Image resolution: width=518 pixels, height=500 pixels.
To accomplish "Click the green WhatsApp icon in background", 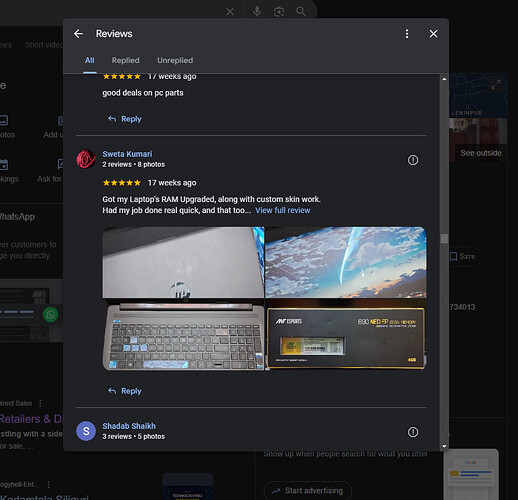I will pos(51,314).
